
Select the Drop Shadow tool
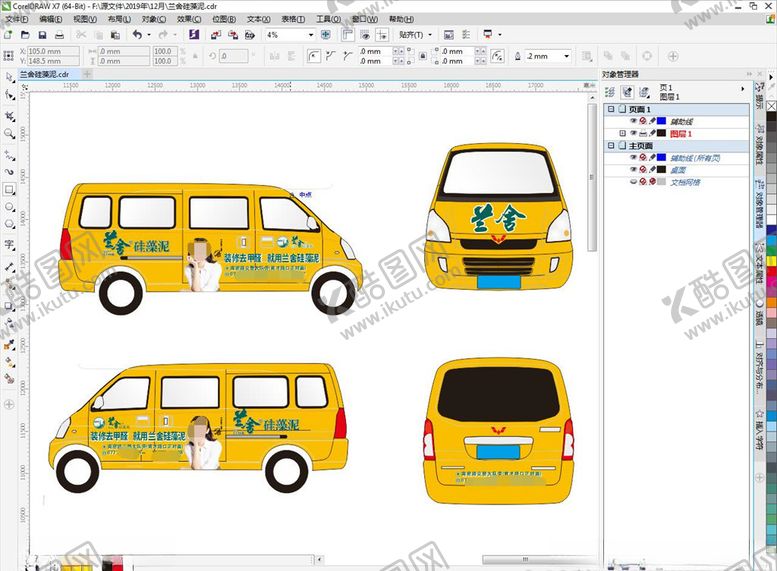click(9, 306)
